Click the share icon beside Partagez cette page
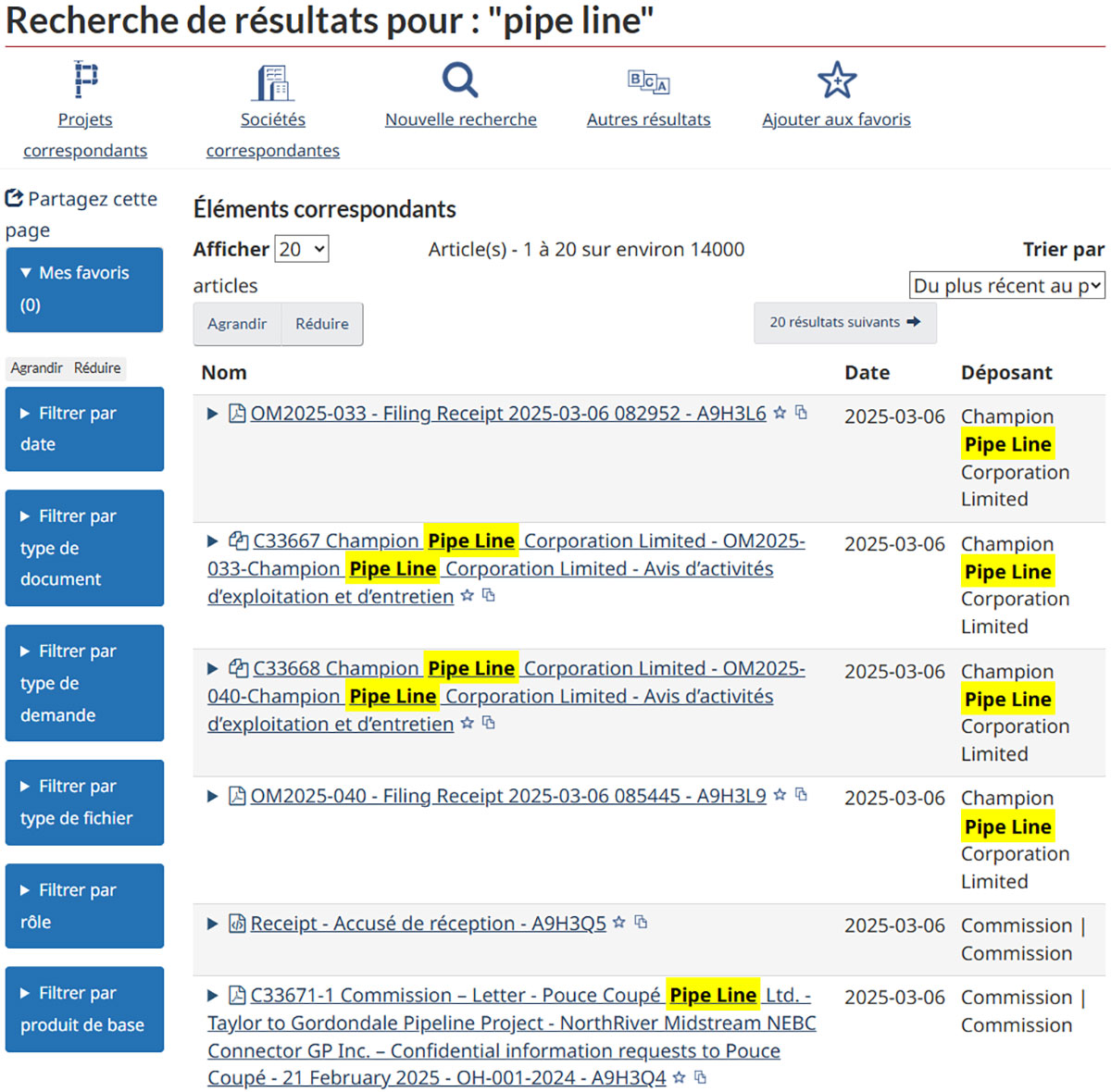Image resolution: width=1111 pixels, height=1092 pixels. coord(14,198)
